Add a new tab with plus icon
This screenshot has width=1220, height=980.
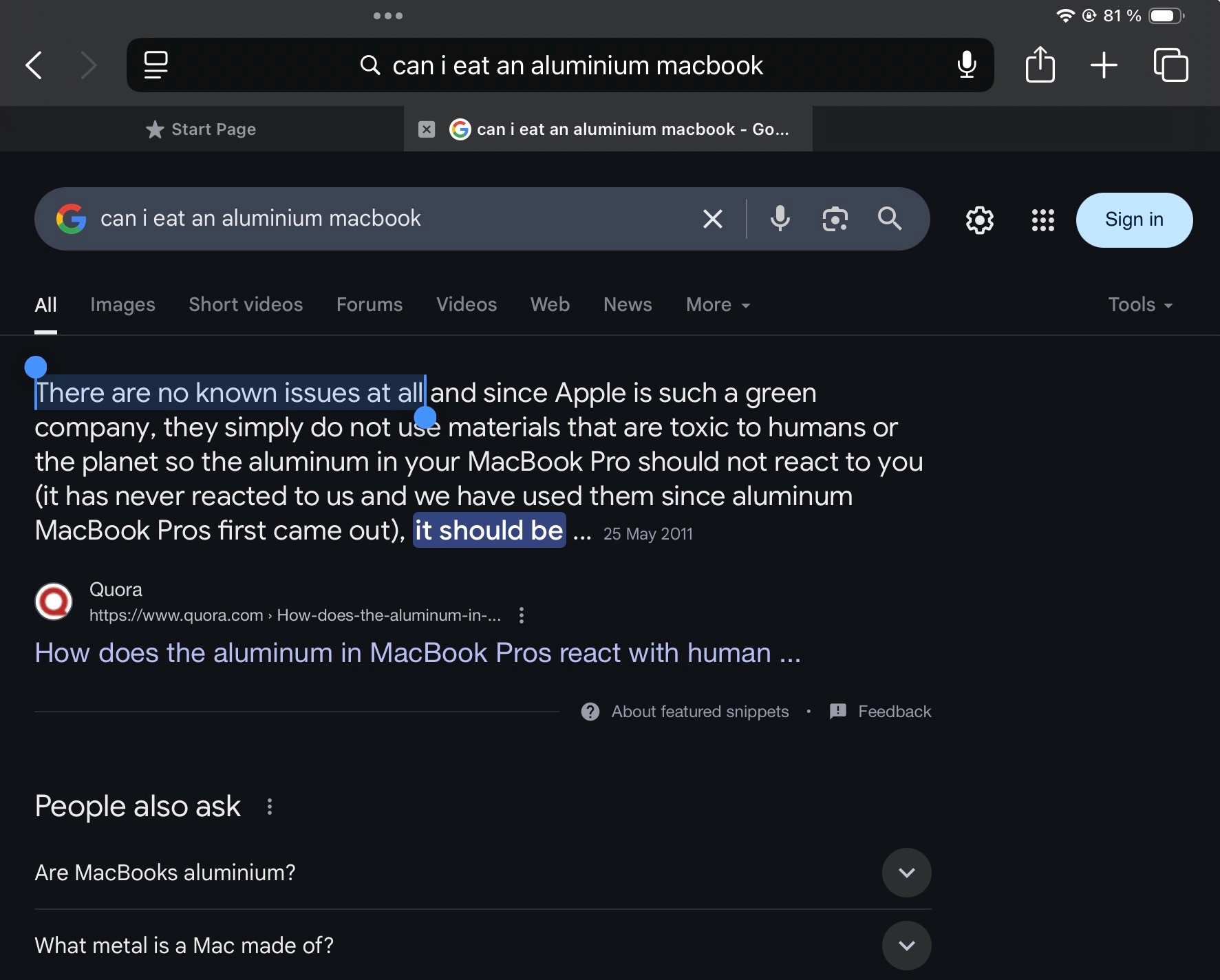click(1104, 65)
